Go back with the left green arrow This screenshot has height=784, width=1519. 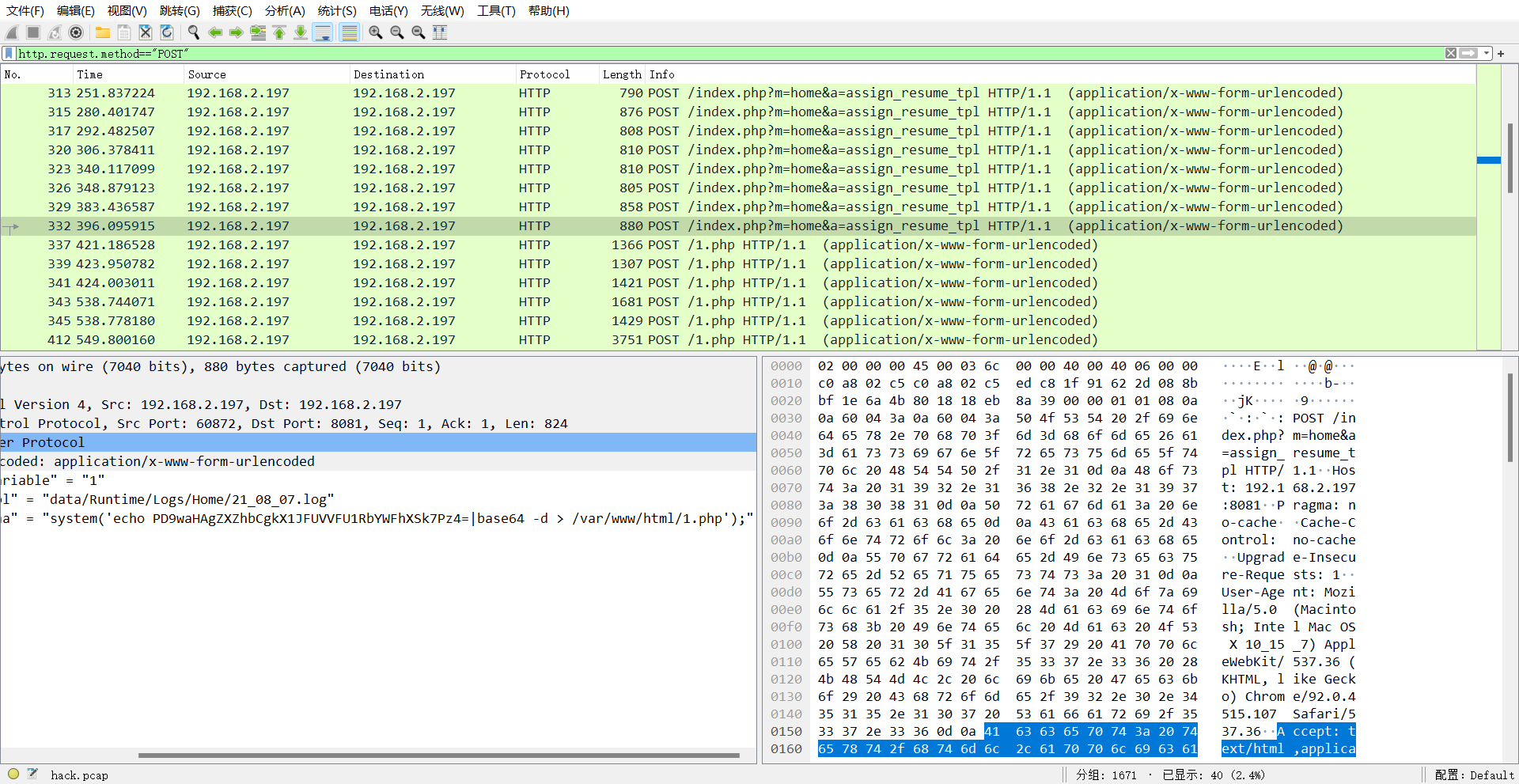coord(215,32)
